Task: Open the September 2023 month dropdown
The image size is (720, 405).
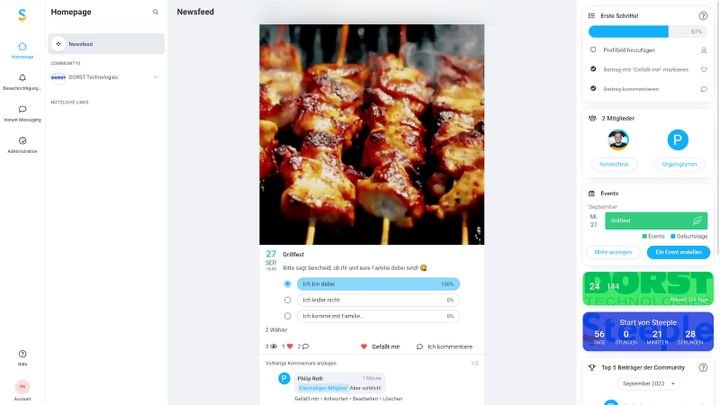Action: [650, 383]
